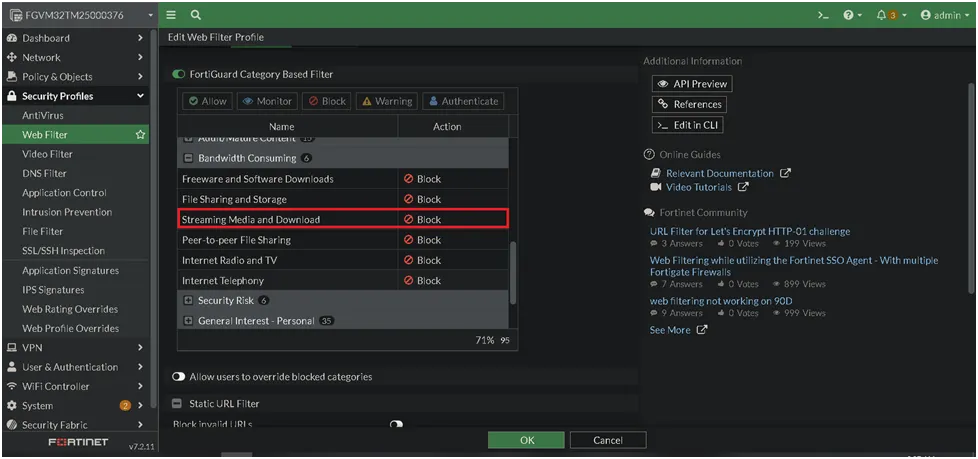The width and height of the screenshot is (978, 459).
Task: Set selected category action to Warning
Action: (x=387, y=101)
